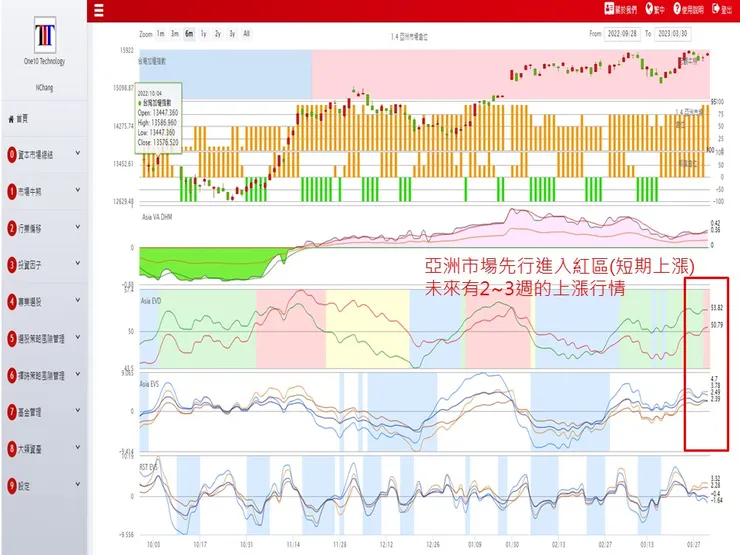Expand the chevron for item 1
This screenshot has height=555, width=740.
[78, 190]
